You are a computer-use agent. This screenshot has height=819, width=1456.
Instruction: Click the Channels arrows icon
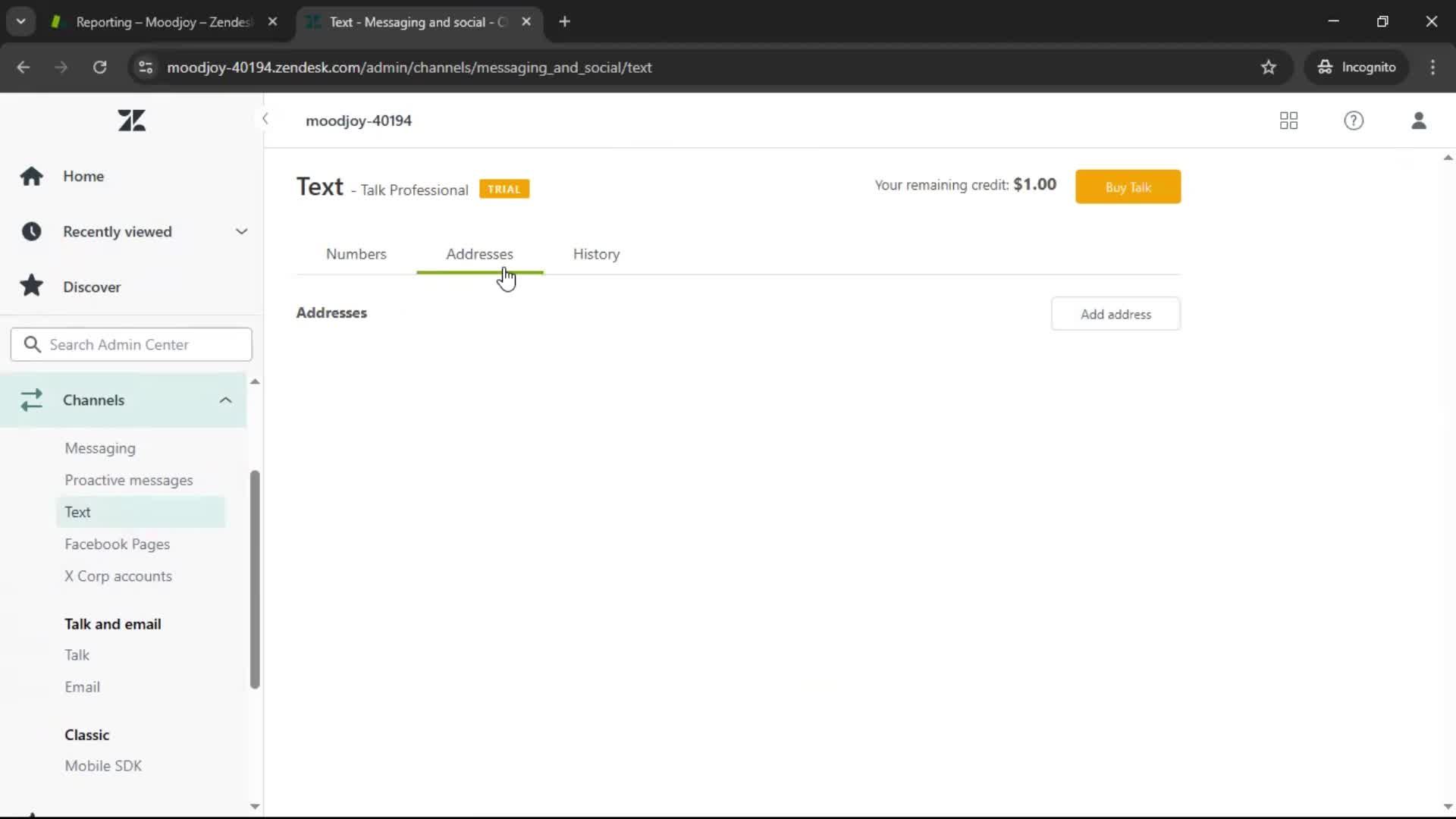click(31, 400)
